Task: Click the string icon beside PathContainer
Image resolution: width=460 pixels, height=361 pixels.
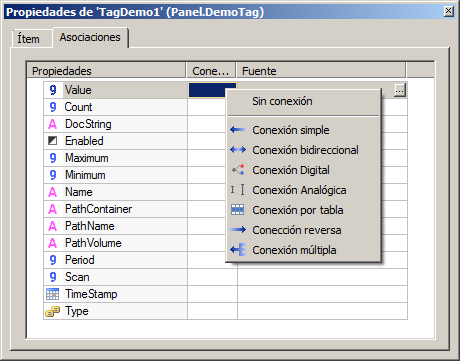Action: tap(53, 209)
